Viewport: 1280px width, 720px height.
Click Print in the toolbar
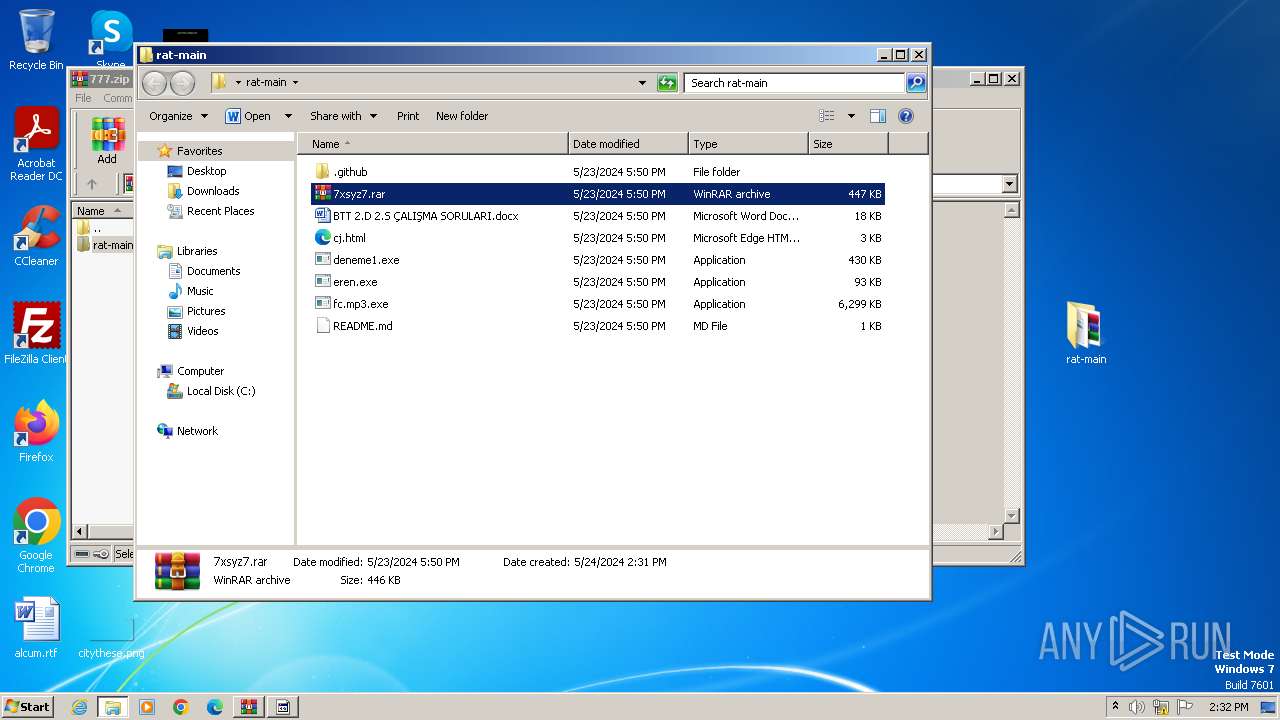(408, 116)
